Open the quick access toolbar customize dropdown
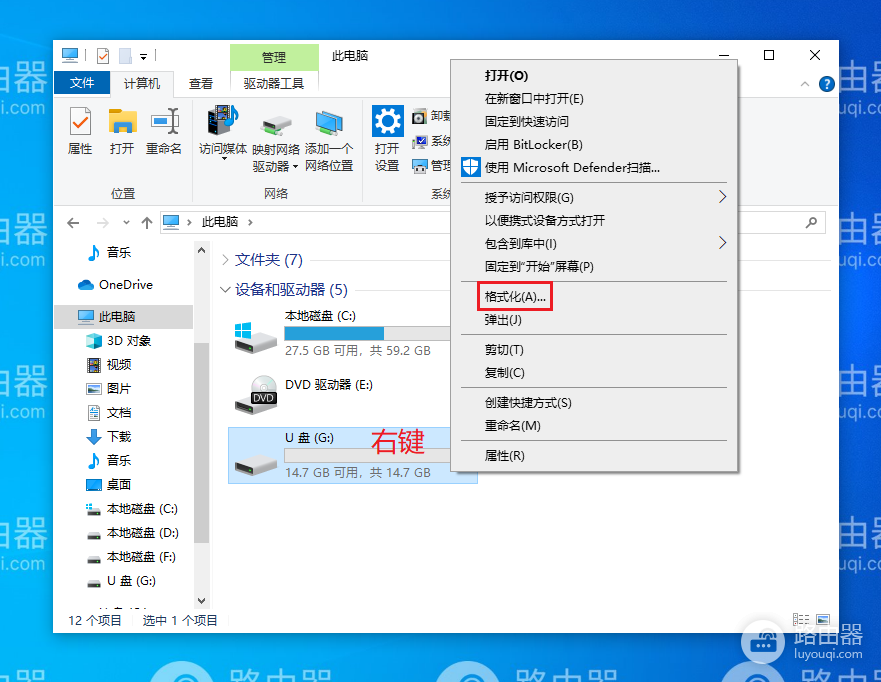 coord(143,56)
